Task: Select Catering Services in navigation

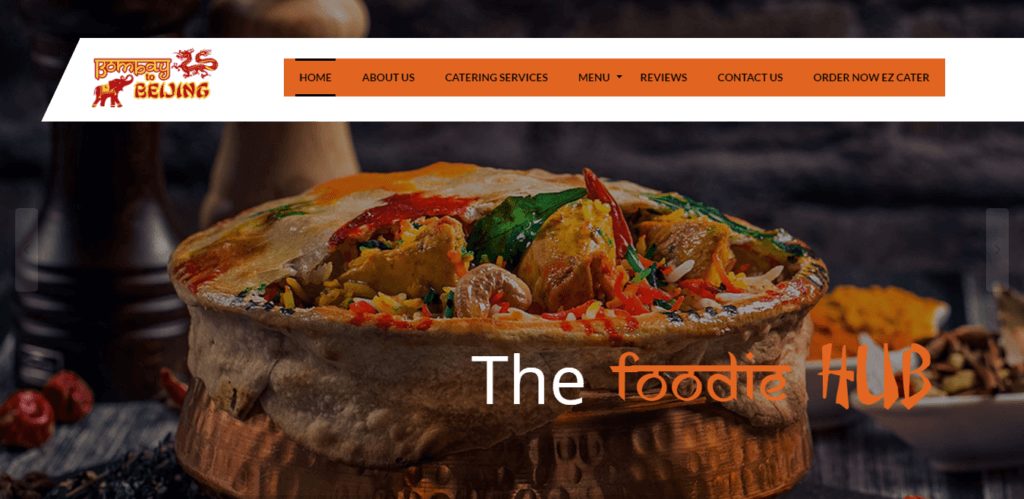Action: [496, 77]
